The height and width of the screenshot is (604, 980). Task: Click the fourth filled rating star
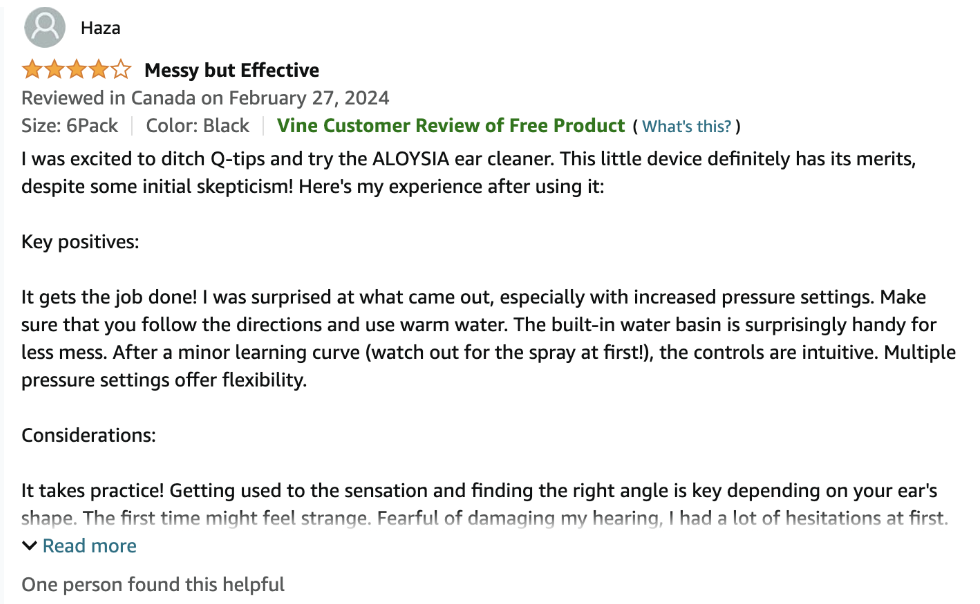pos(99,69)
